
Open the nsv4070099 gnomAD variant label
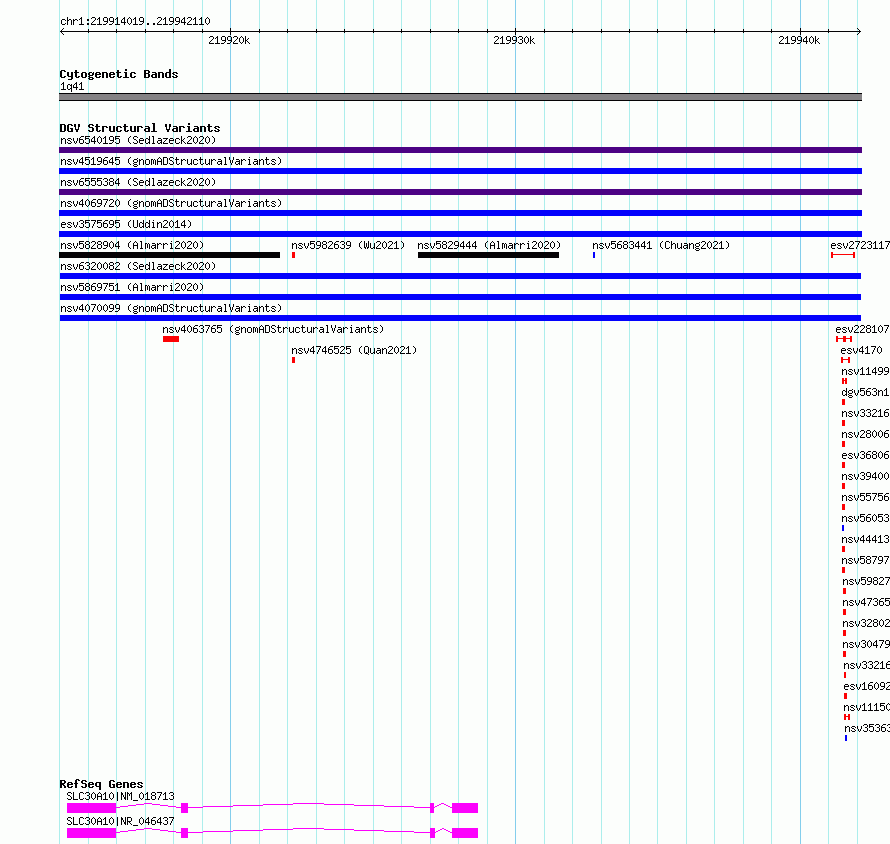[171, 308]
